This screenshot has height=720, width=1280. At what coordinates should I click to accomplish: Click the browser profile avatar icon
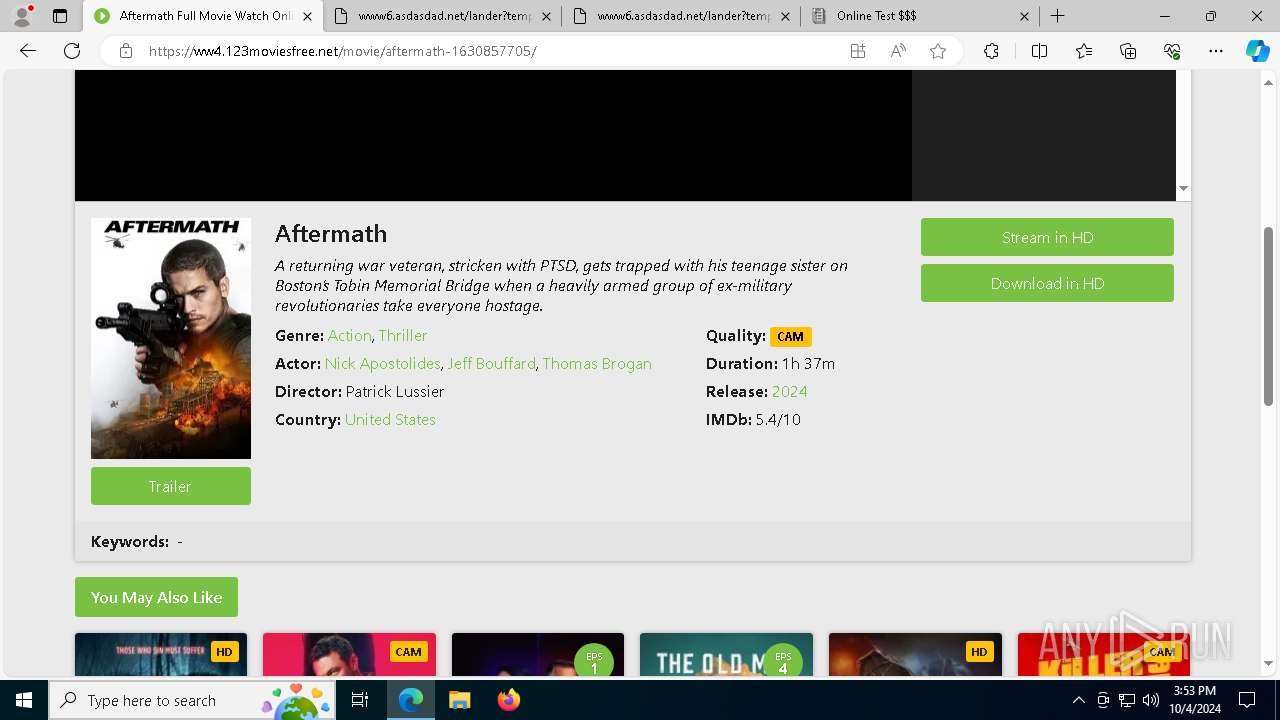click(x=22, y=16)
